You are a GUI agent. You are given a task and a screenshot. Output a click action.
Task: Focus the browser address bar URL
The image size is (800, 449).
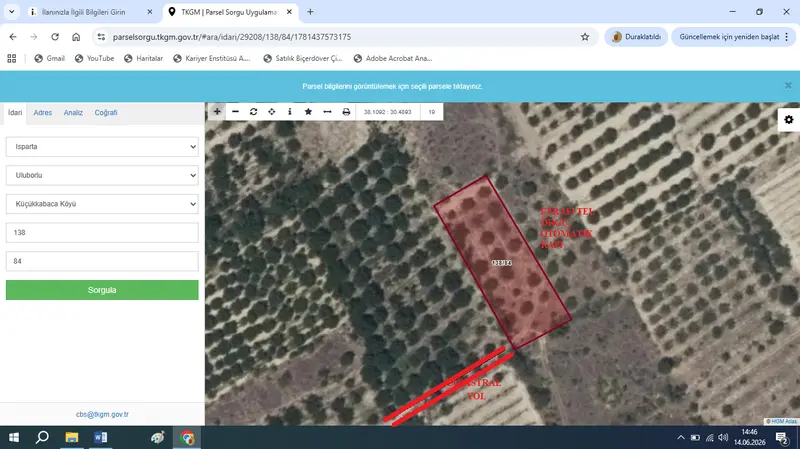click(232, 37)
